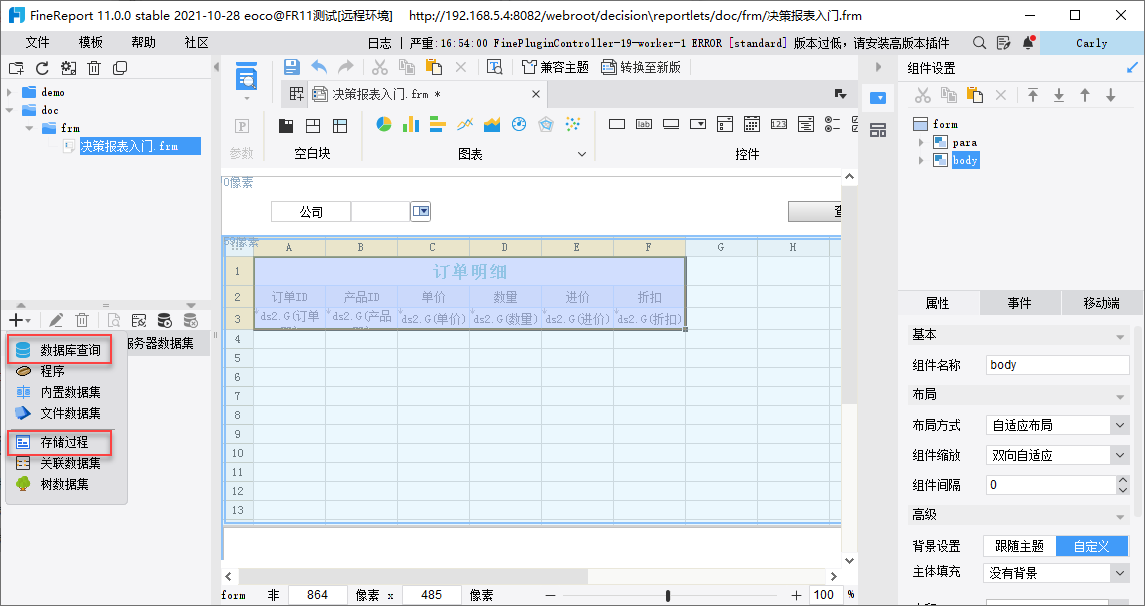Paste using main toolbar clipboard icon

[434, 67]
